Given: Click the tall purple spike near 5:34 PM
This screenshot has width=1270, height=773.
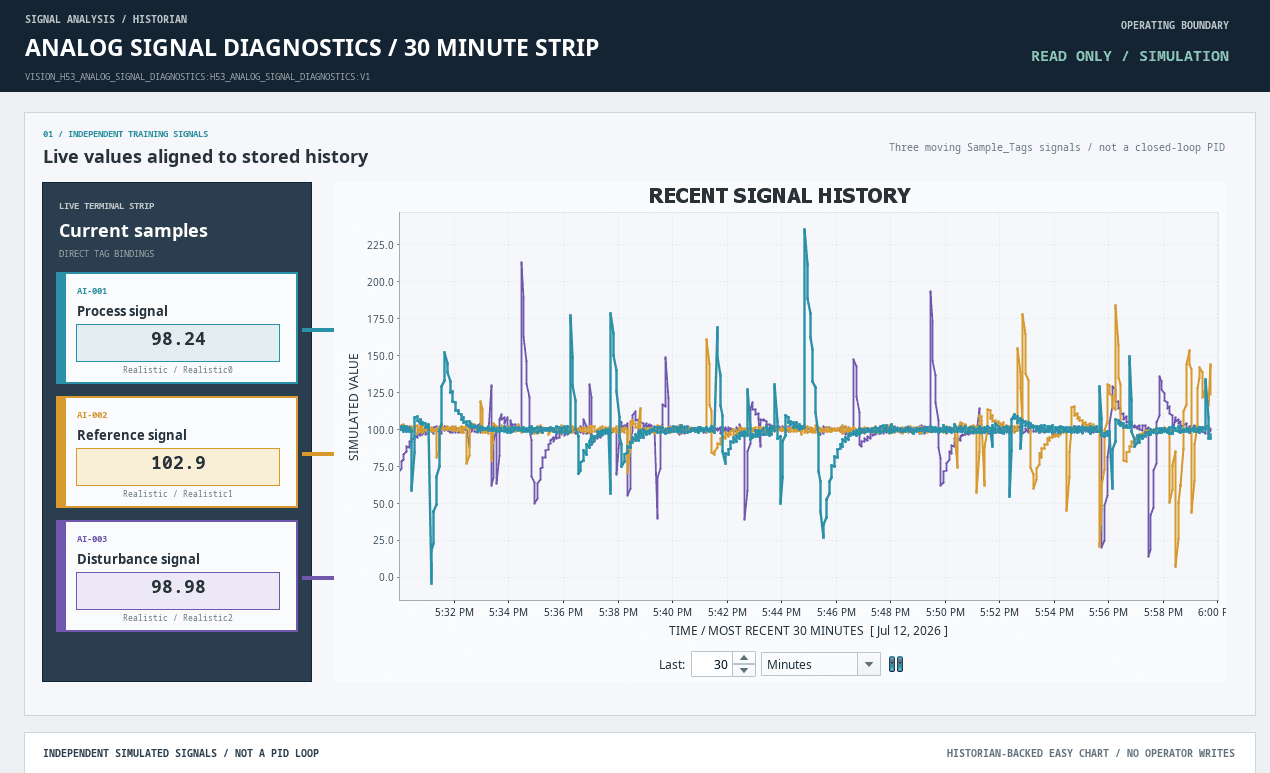Looking at the screenshot, I should 522,265.
